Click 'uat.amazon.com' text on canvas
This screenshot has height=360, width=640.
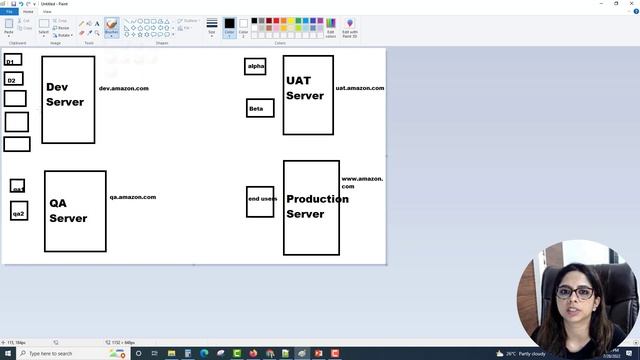click(360, 88)
